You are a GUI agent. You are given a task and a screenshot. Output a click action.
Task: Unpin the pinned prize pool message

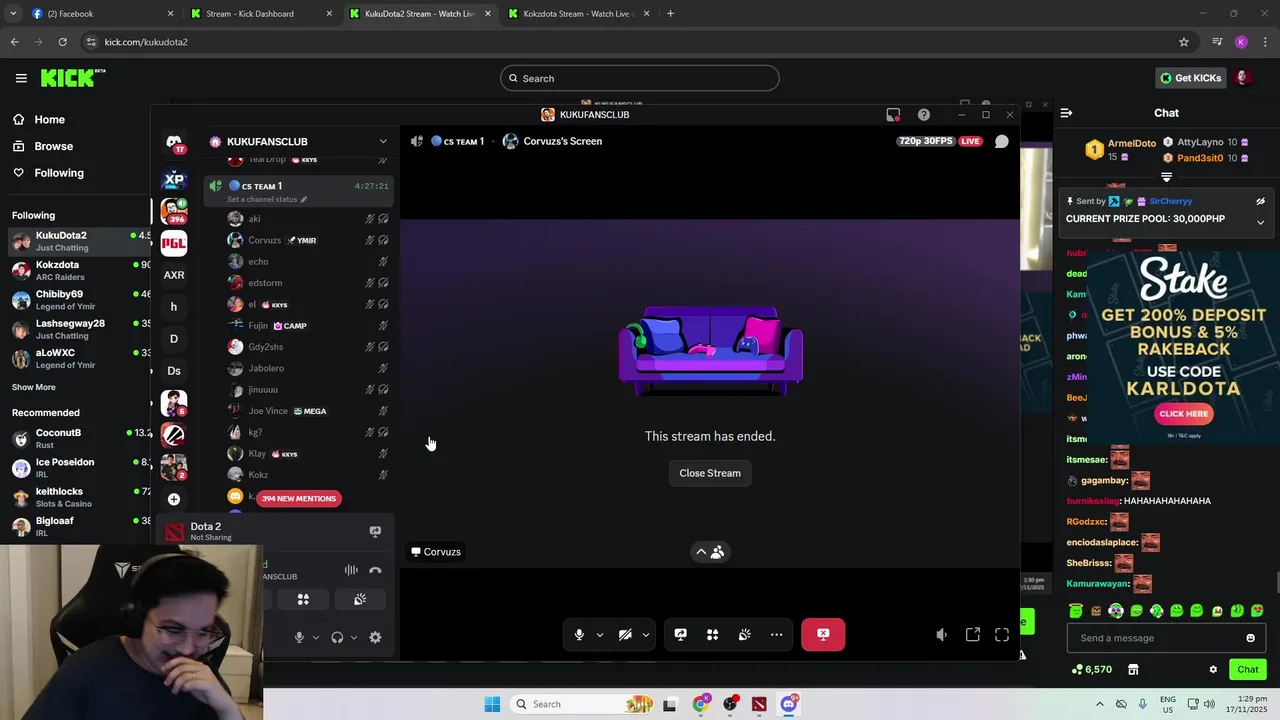(1260, 201)
